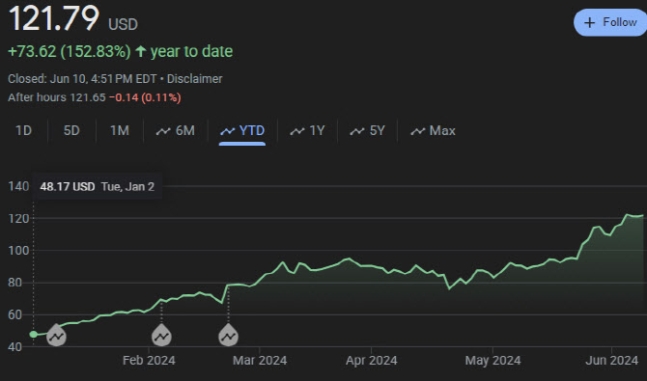
Task: Click the 48.17 USD Jan 2 tooltip
Action: point(97,187)
